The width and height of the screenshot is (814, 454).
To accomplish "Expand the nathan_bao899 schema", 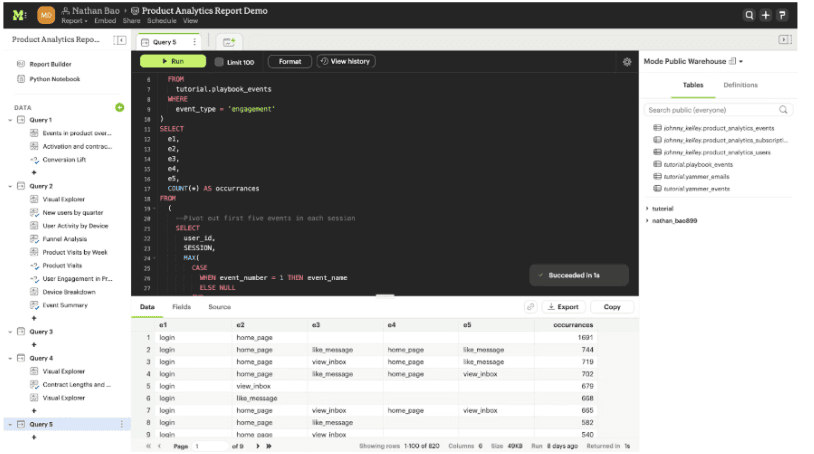I will point(647,221).
